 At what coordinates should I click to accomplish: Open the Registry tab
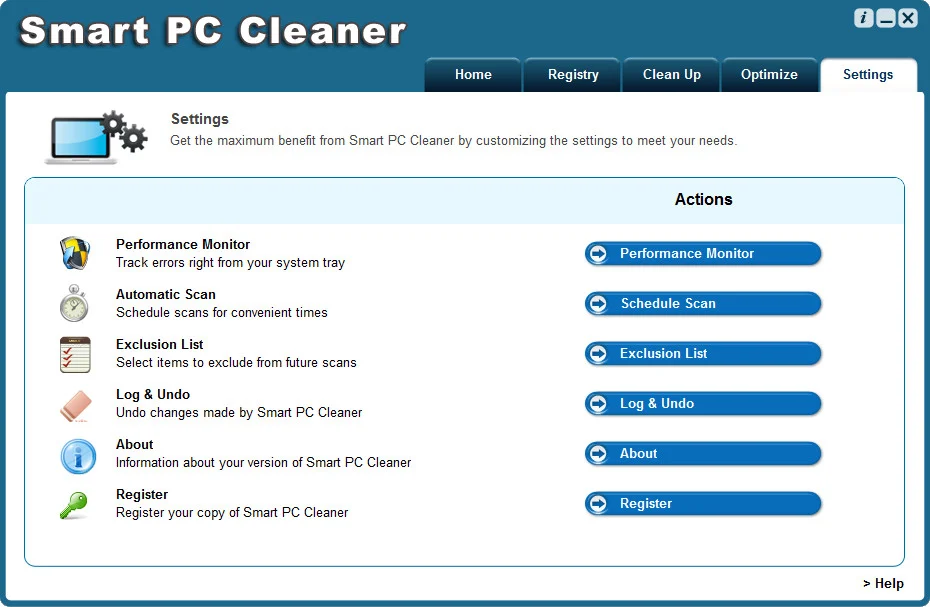coord(572,75)
